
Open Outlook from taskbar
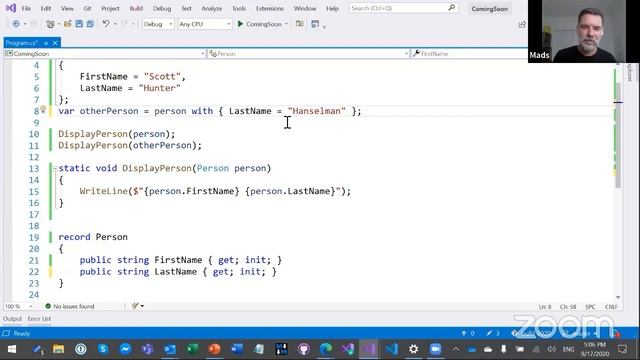click(x=170, y=349)
